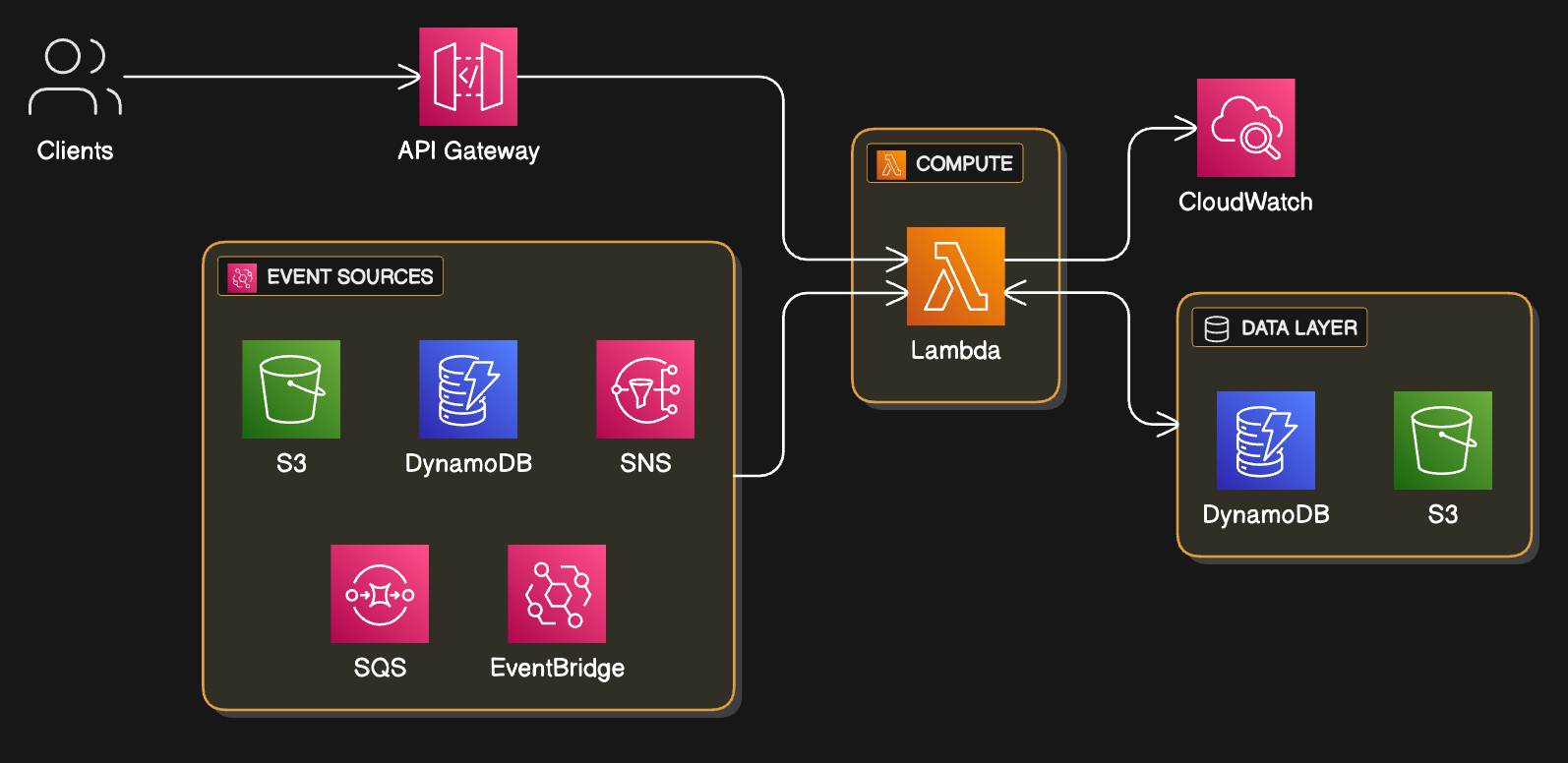Click the CloudWatch text label
1568x763 pixels.
pyautogui.click(x=1245, y=202)
